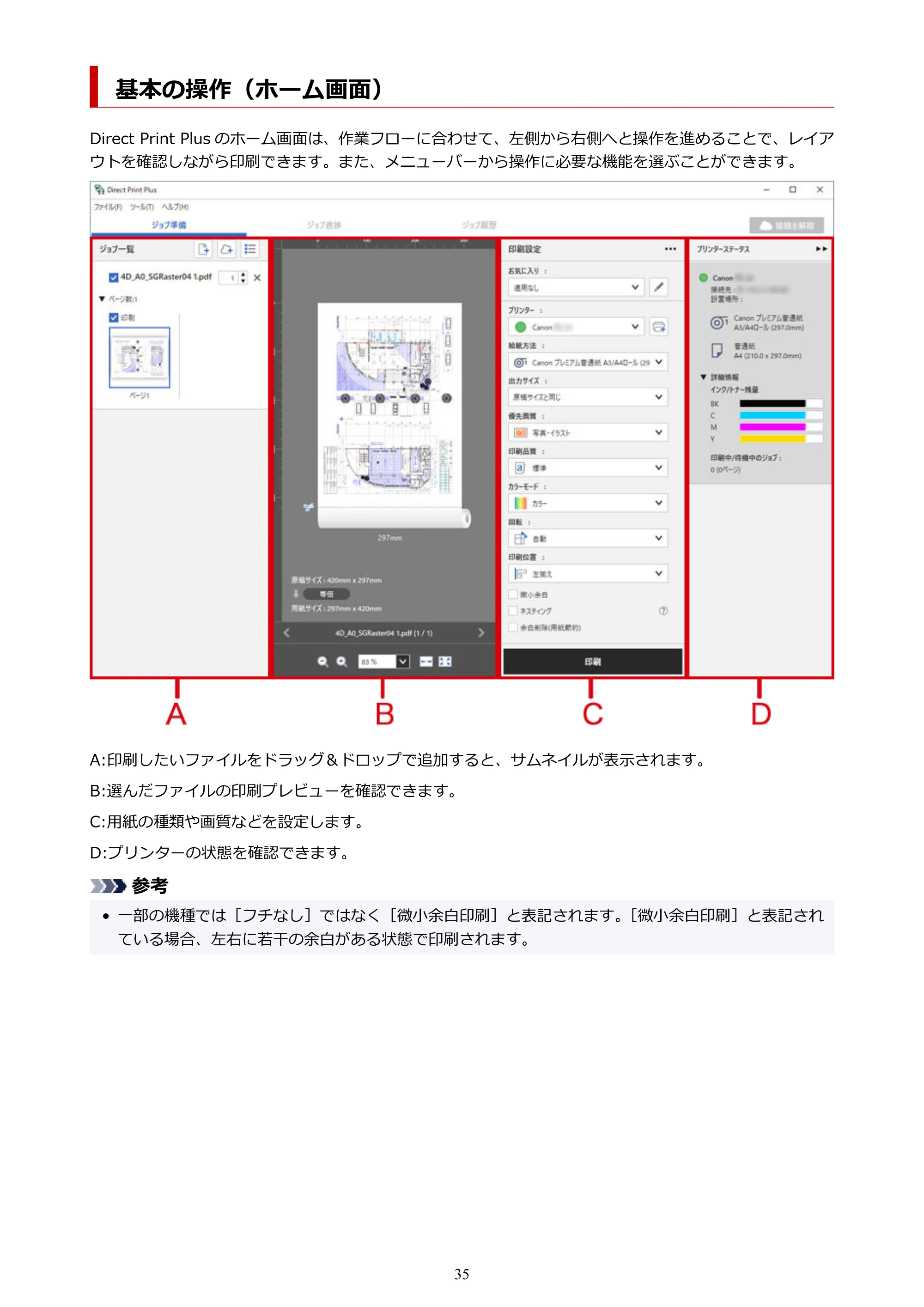Open the 印刷設定 three-dots menu
This screenshot has height=1307, width=924.
click(671, 249)
